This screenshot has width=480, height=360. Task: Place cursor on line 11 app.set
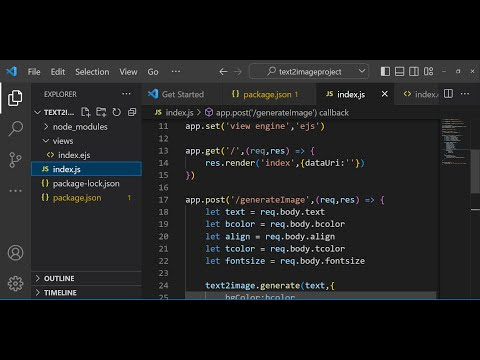point(255,126)
